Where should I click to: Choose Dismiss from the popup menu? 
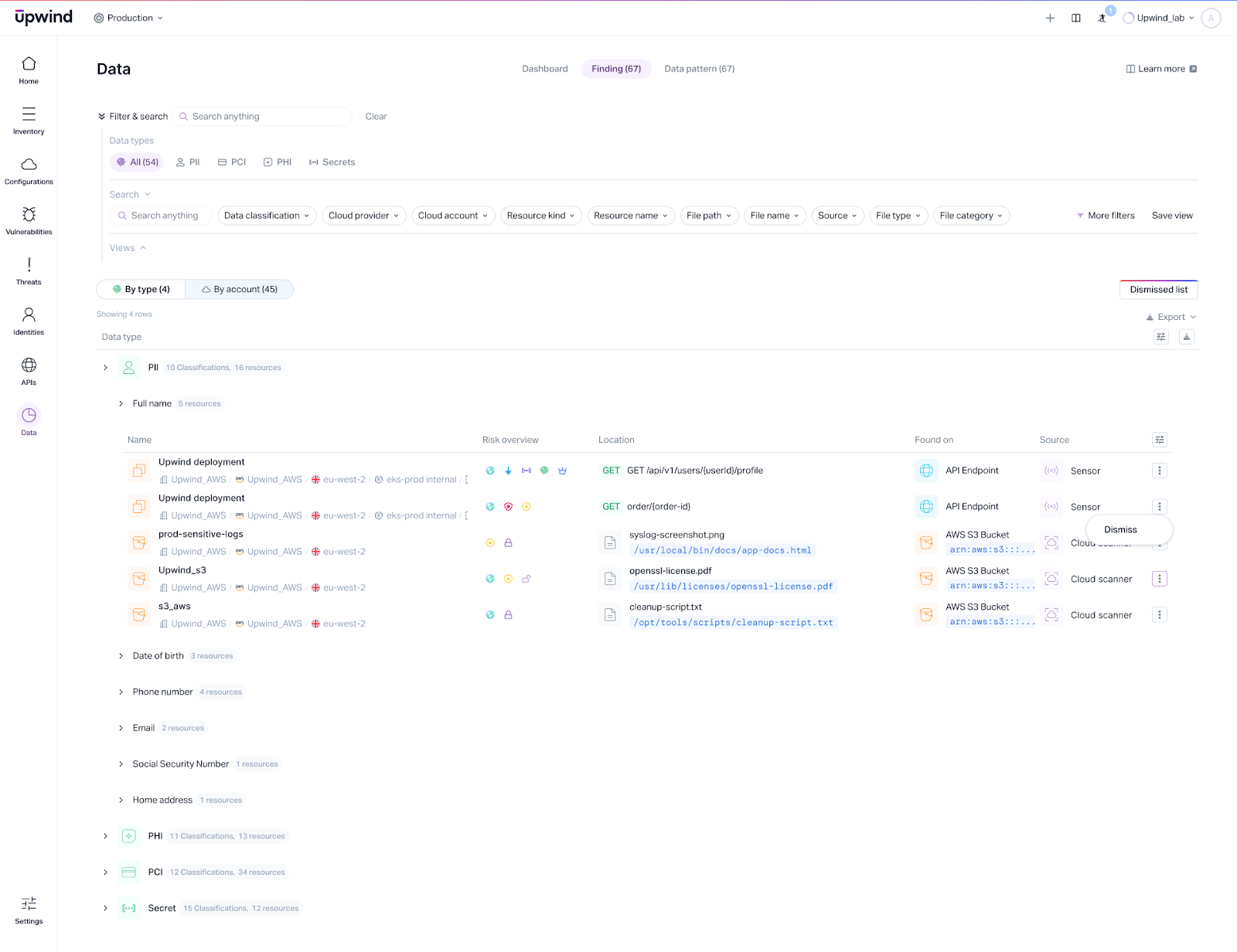coord(1120,529)
